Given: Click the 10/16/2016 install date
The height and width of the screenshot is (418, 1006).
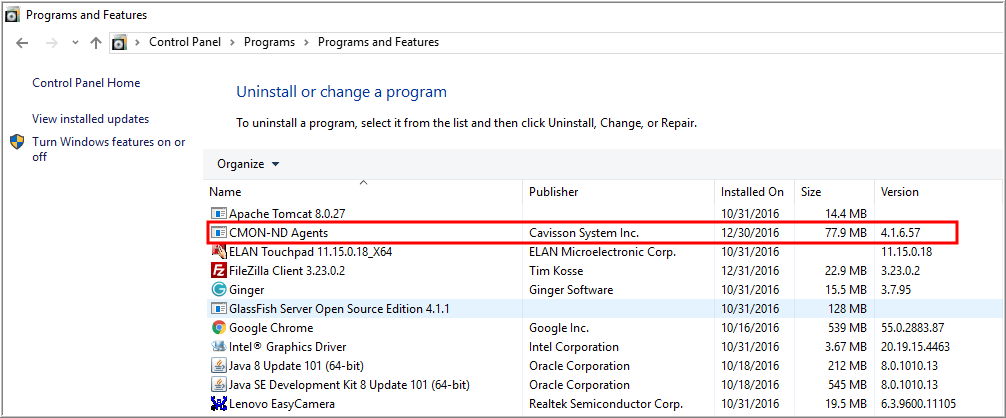Looking at the screenshot, I should click(x=749, y=328).
